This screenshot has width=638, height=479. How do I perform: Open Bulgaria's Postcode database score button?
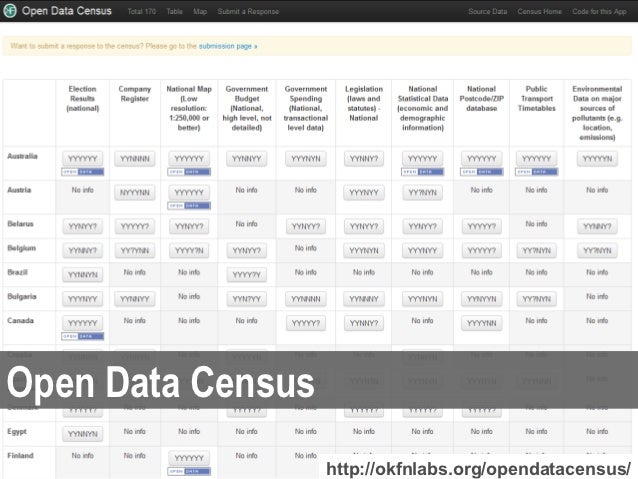point(482,299)
